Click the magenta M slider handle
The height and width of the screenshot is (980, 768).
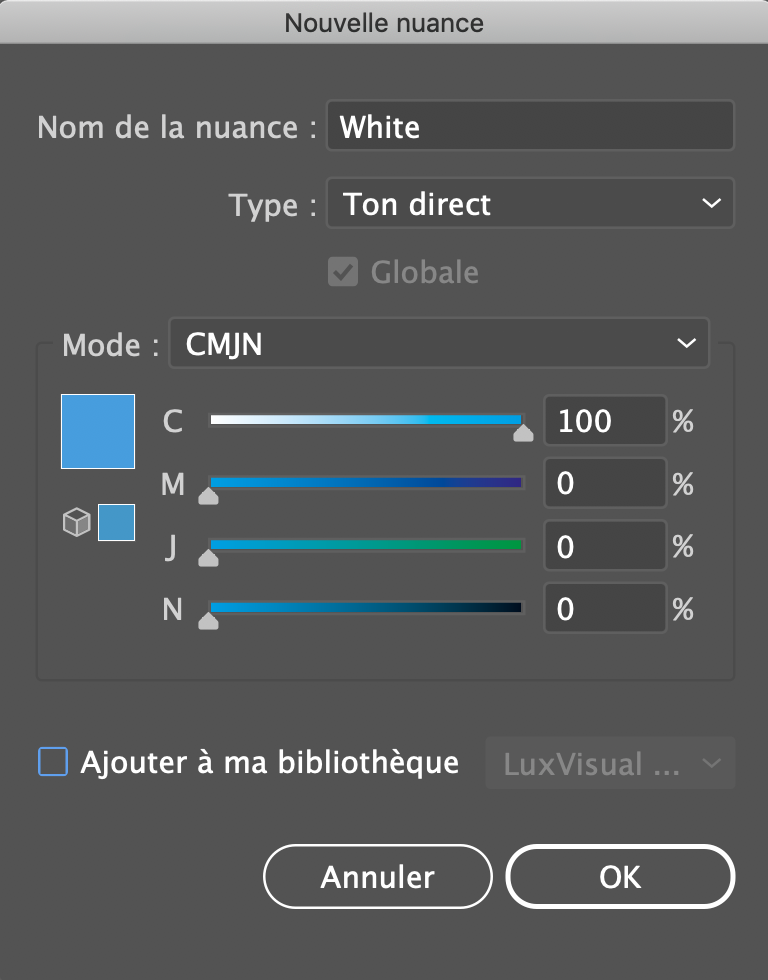(x=208, y=495)
